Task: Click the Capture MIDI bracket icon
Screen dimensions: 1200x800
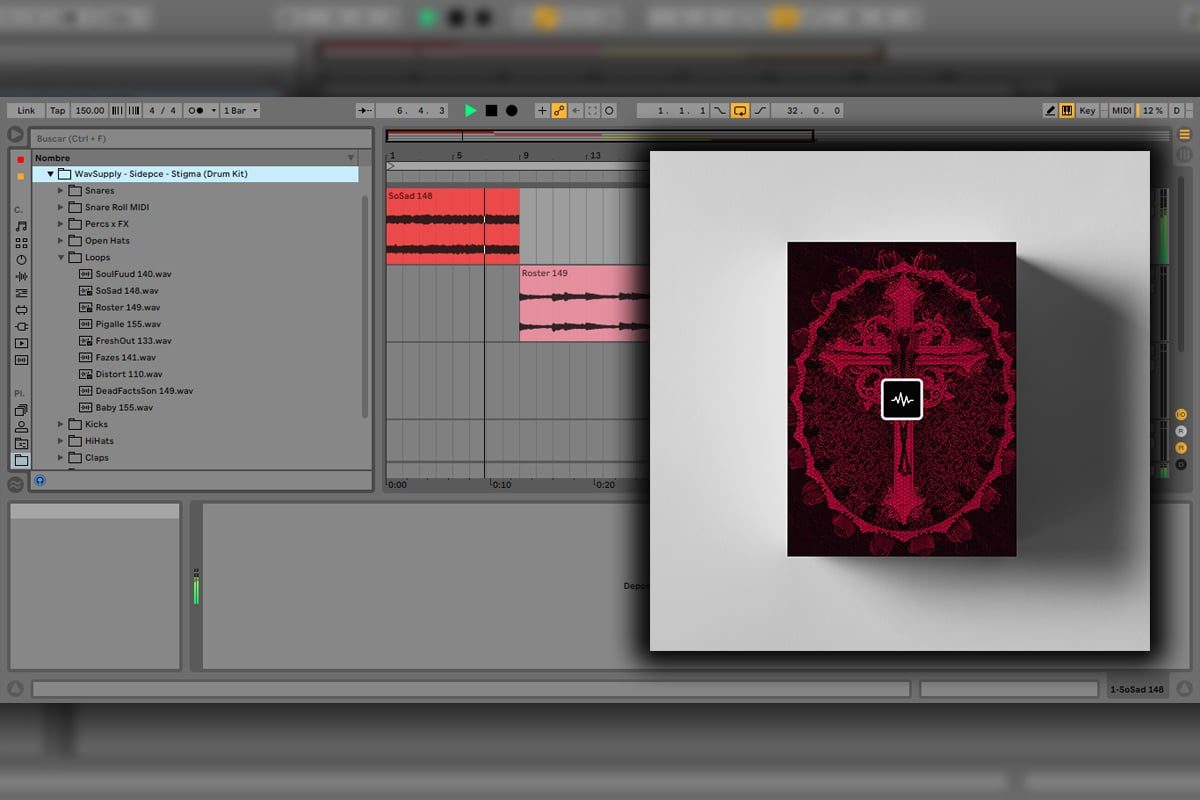Action: point(593,110)
